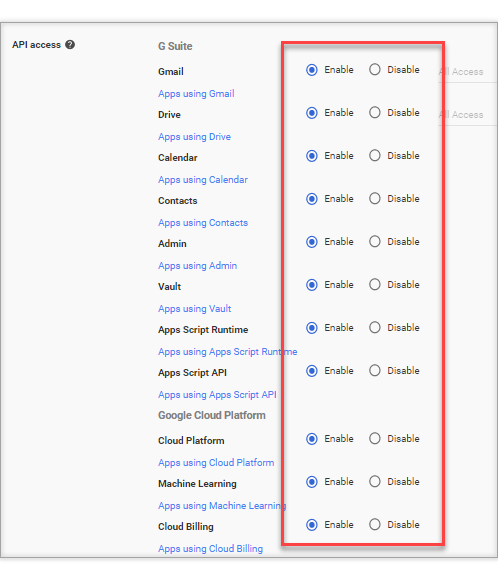Select Enable for Apps Script API
This screenshot has width=498, height=581.
(312, 371)
